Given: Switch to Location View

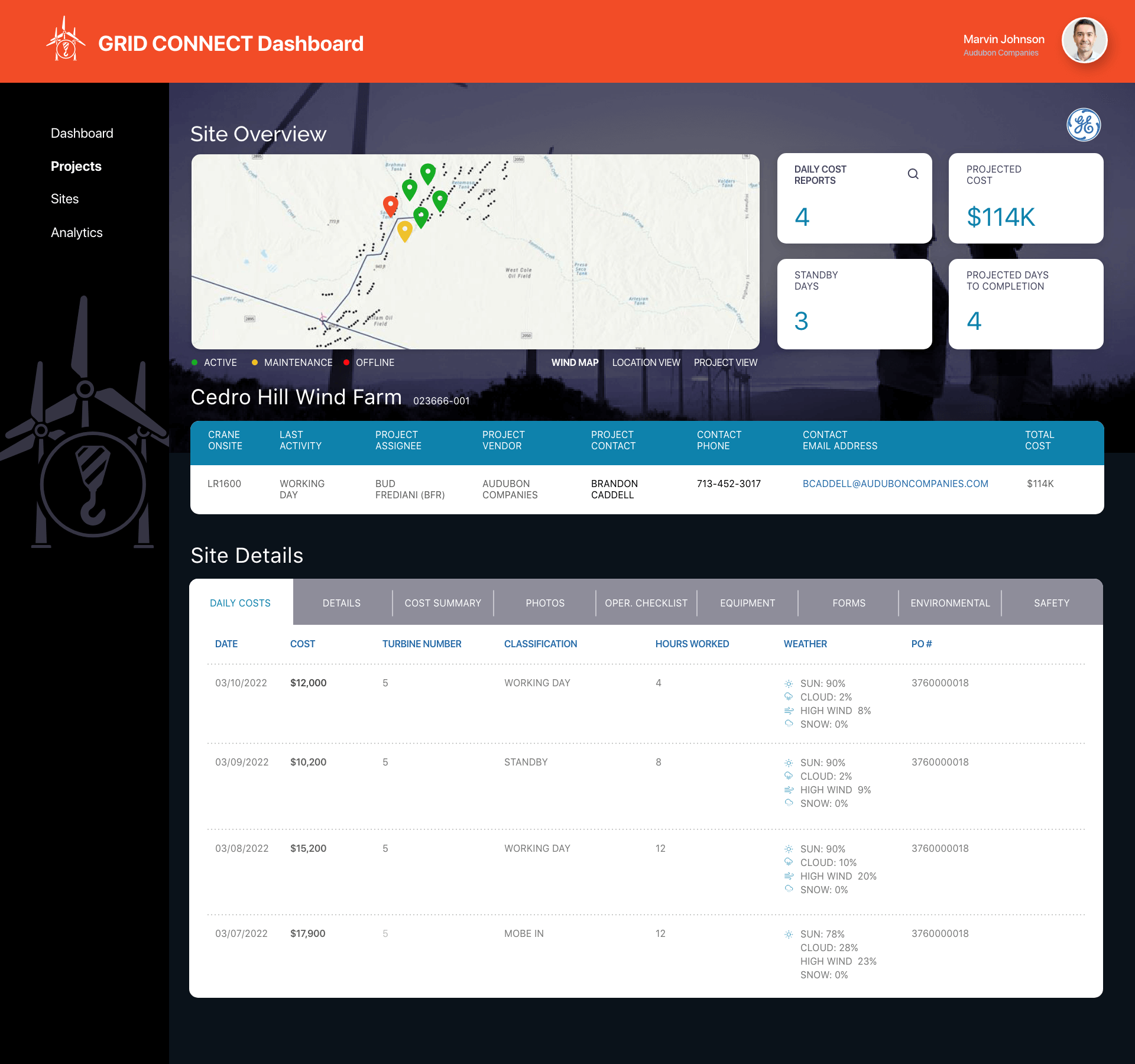Looking at the screenshot, I should pos(646,362).
